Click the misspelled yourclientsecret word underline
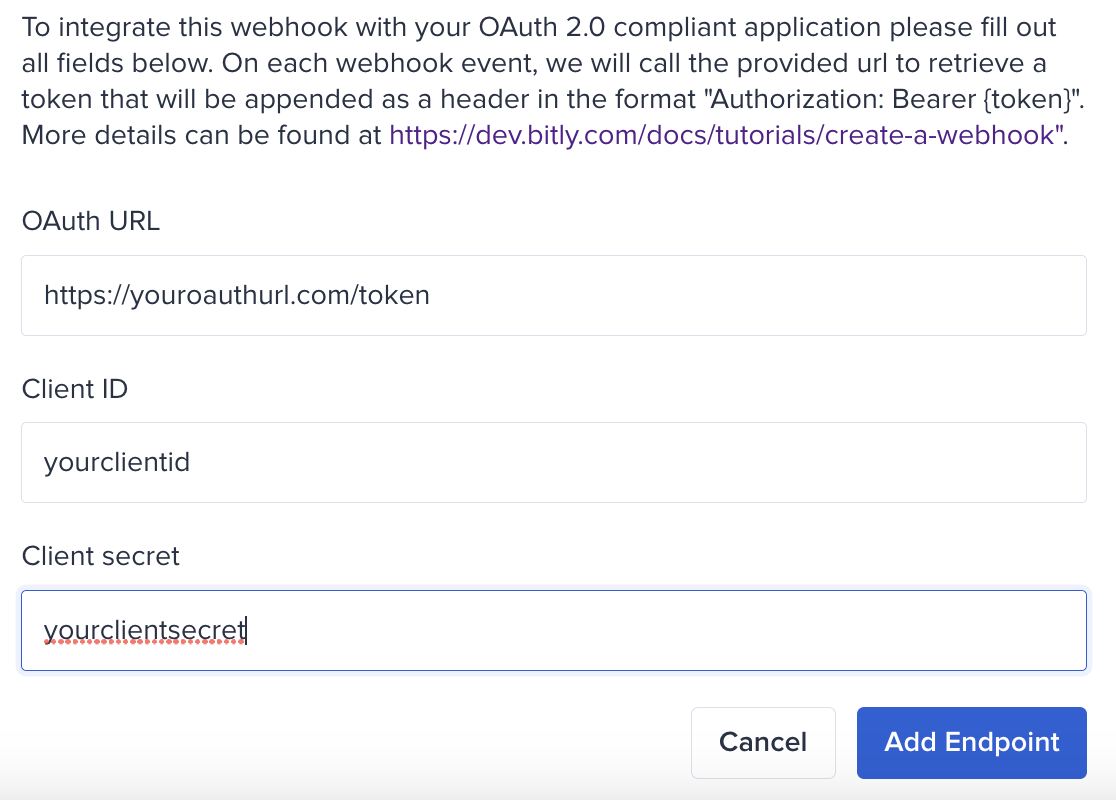 (144, 644)
